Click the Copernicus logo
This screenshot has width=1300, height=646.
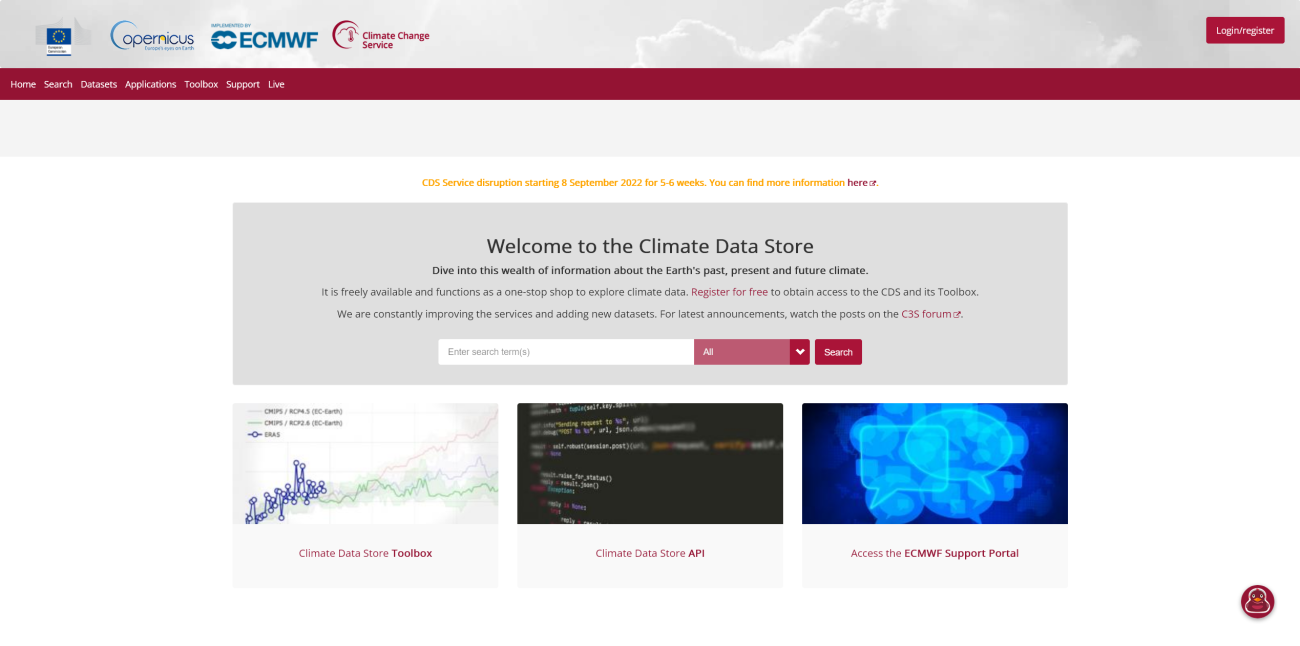151,37
